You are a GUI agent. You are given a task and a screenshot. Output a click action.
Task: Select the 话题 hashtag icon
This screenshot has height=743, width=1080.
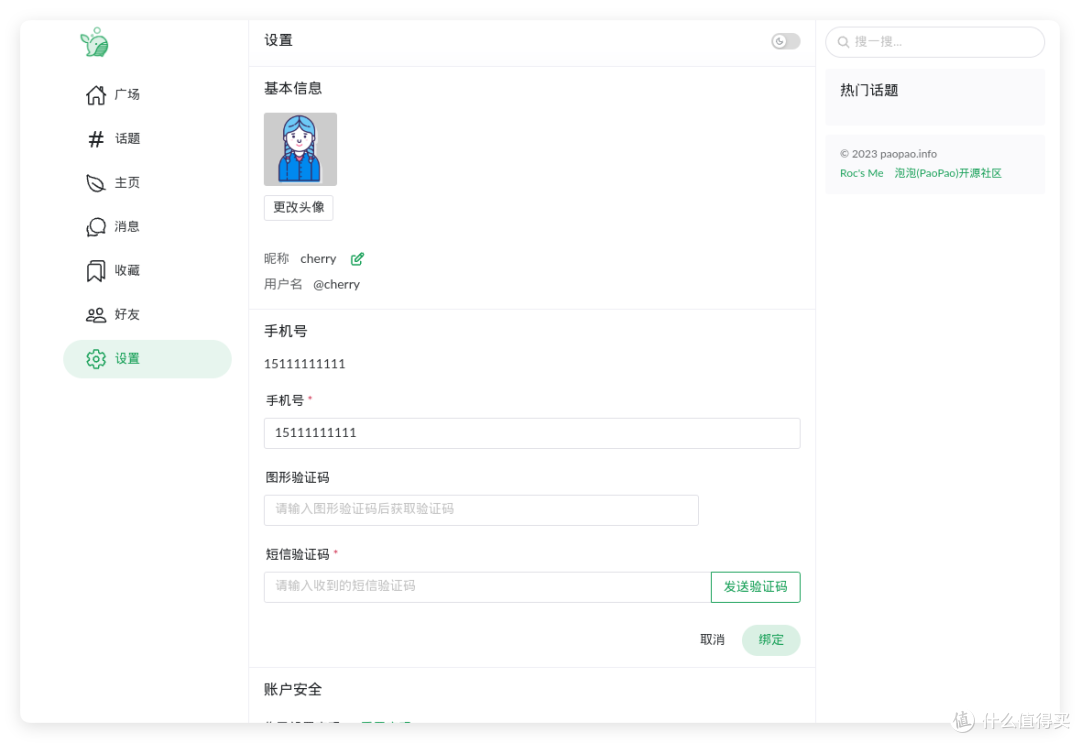(x=96, y=139)
